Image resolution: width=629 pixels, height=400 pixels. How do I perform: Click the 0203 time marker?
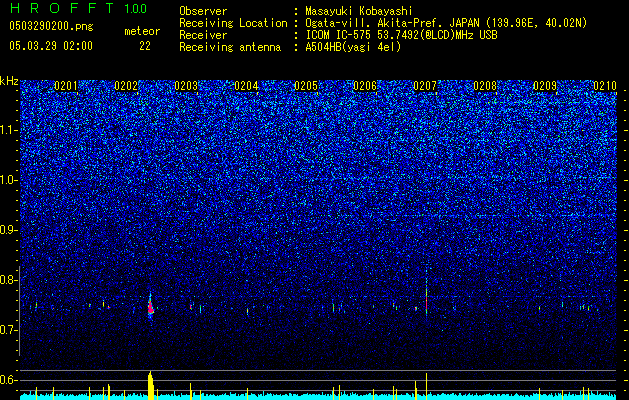[x=186, y=86]
